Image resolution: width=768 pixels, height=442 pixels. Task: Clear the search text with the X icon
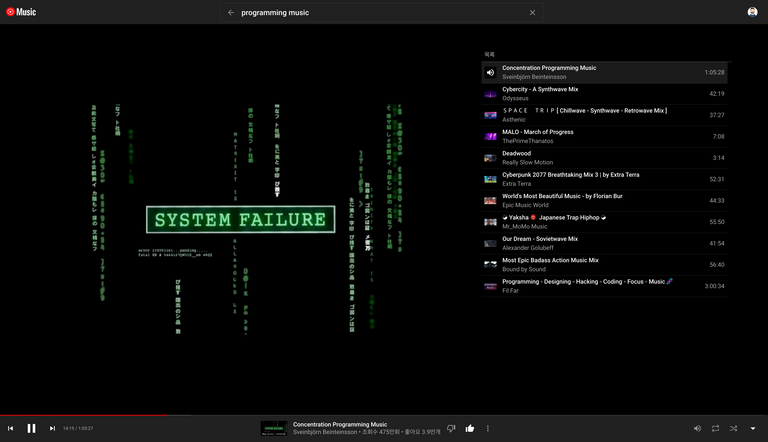(532, 13)
